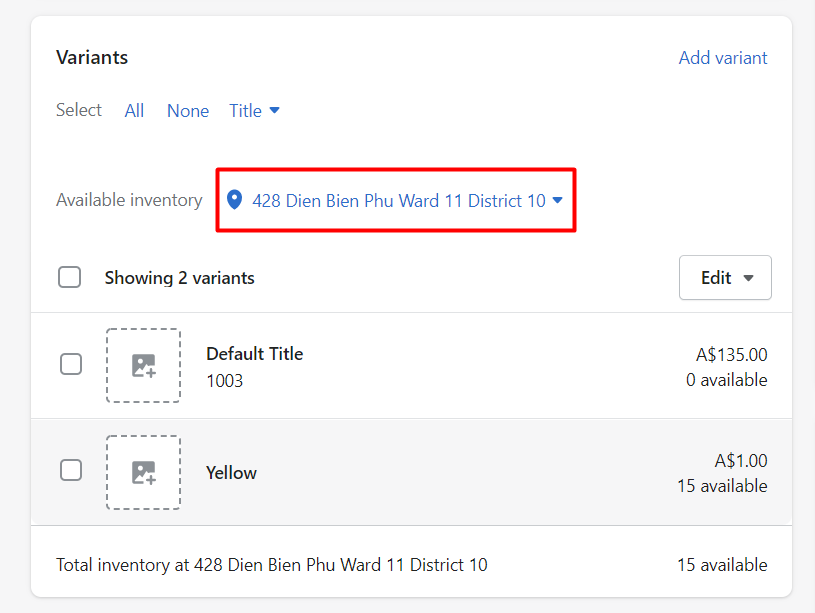Open the Title select dropdown
The width and height of the screenshot is (815, 613).
254,111
